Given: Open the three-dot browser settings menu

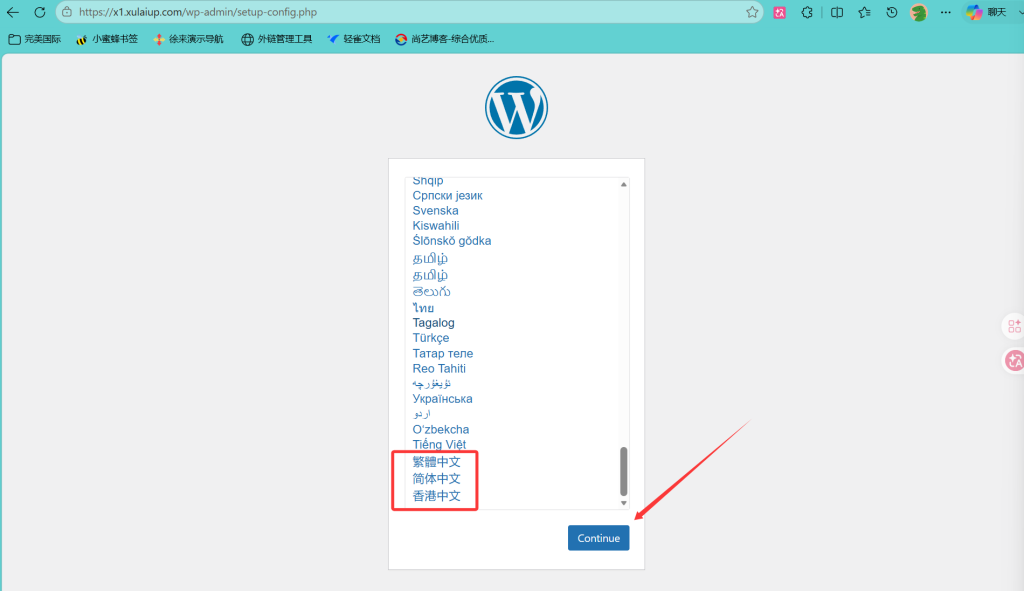Looking at the screenshot, I should pos(946,12).
